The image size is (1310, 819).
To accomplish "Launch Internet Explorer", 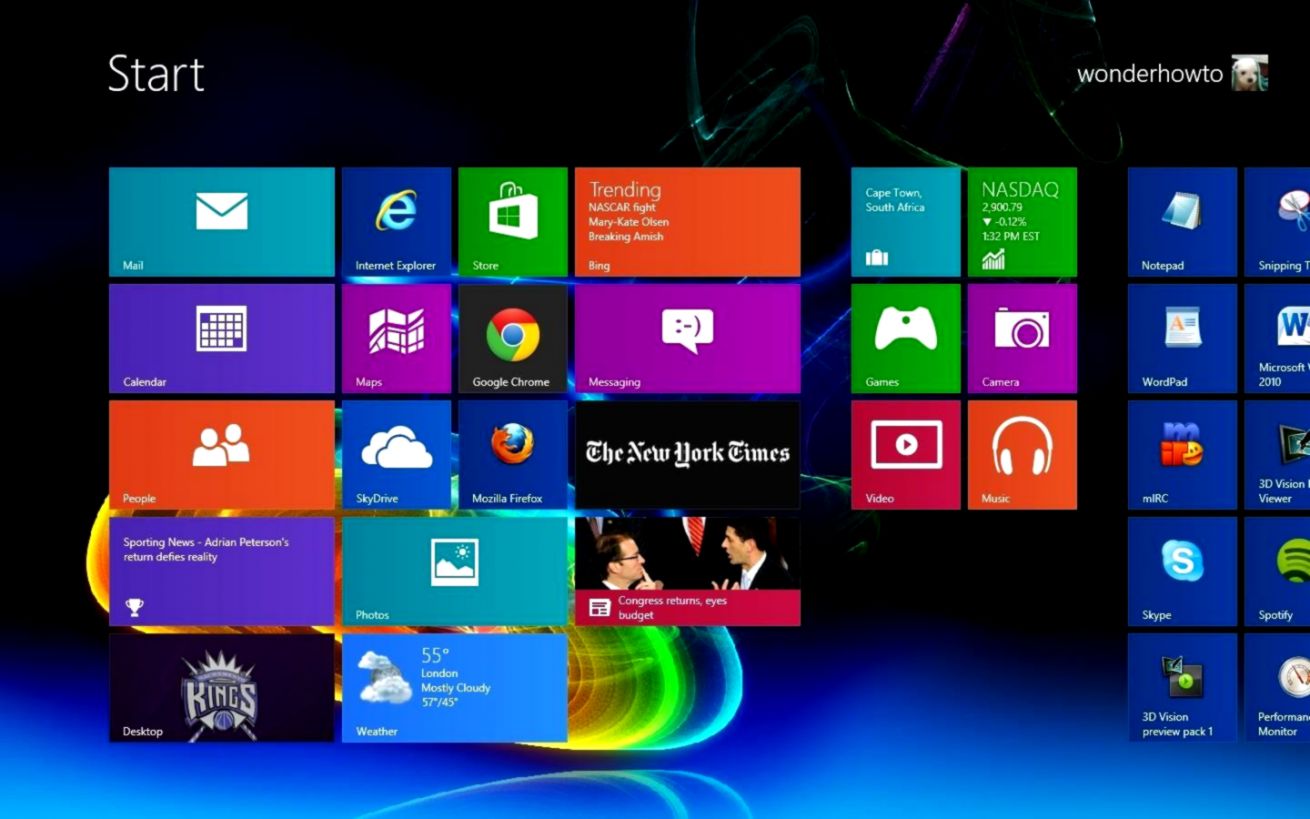I will (396, 220).
